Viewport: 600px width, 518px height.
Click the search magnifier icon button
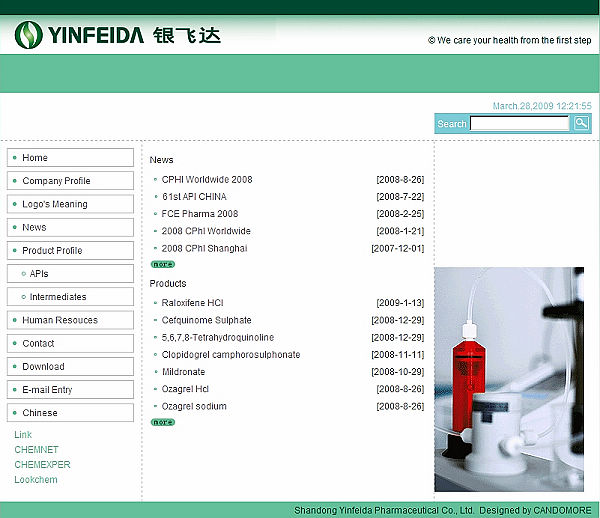(x=581, y=123)
